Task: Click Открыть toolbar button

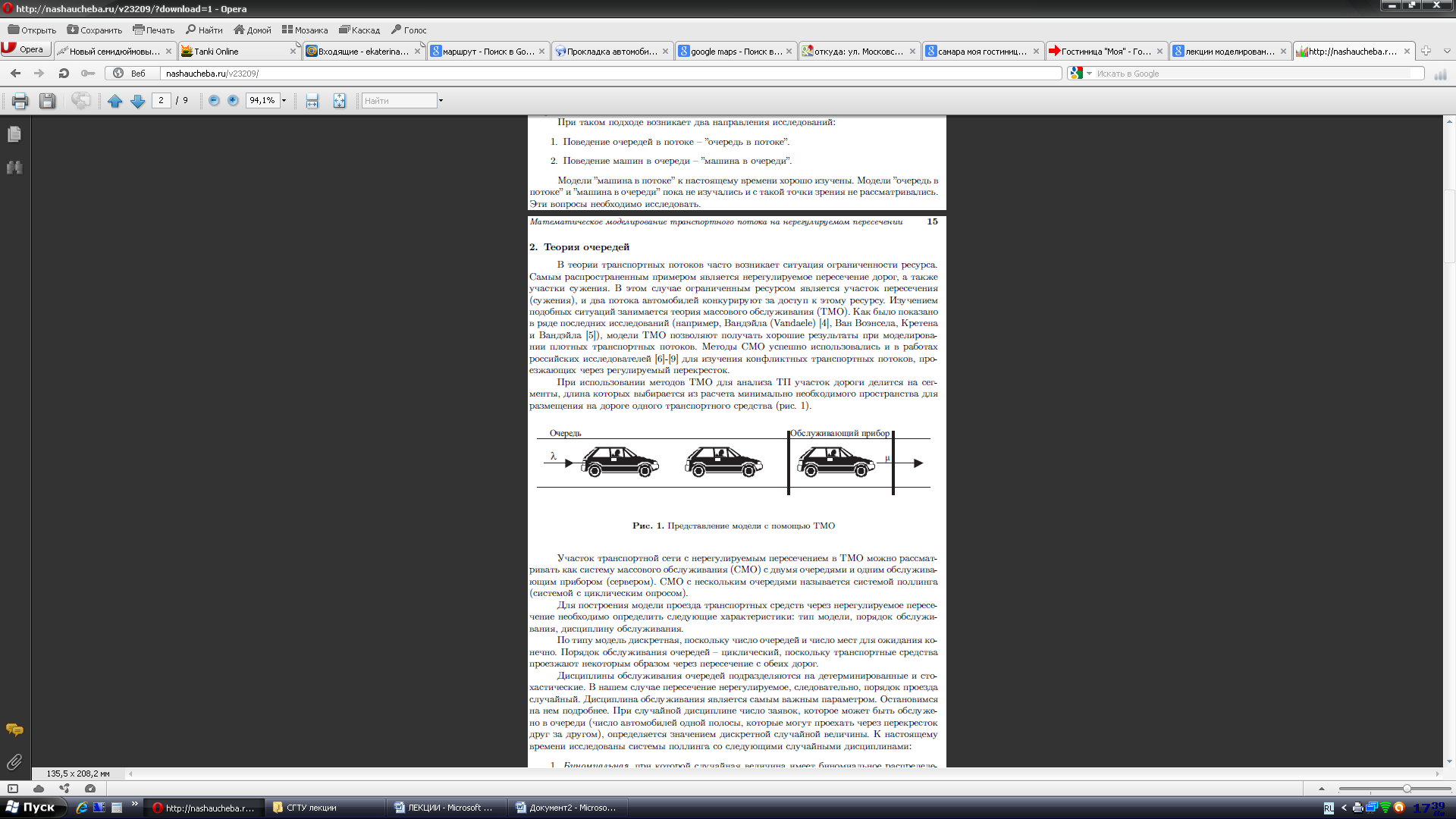Action: click(x=32, y=30)
